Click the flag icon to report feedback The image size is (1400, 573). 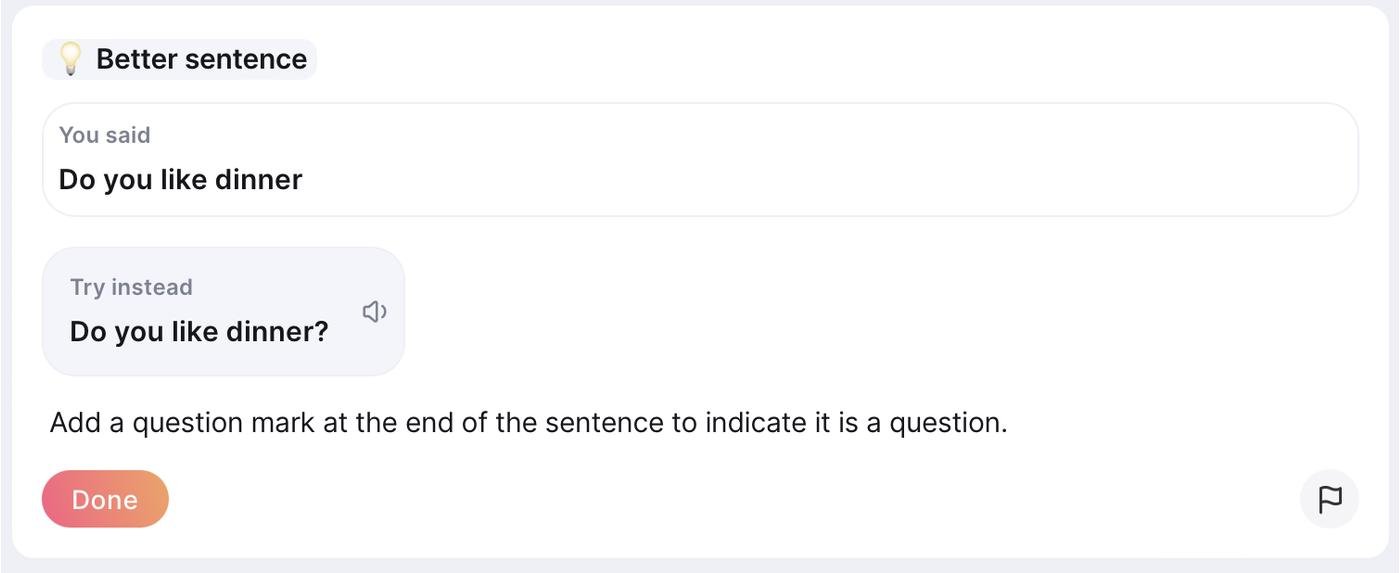[1329, 499]
